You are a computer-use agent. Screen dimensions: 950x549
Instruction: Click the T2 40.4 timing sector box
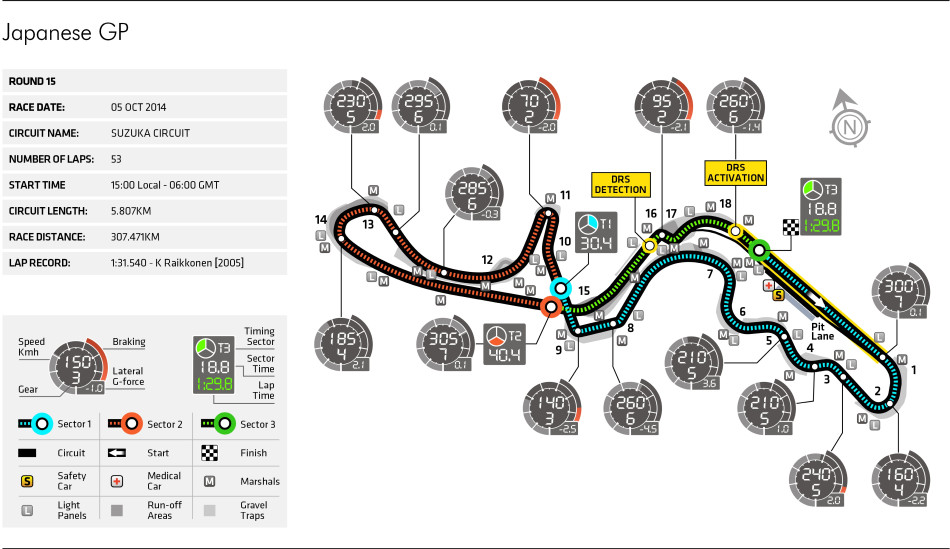[504, 344]
